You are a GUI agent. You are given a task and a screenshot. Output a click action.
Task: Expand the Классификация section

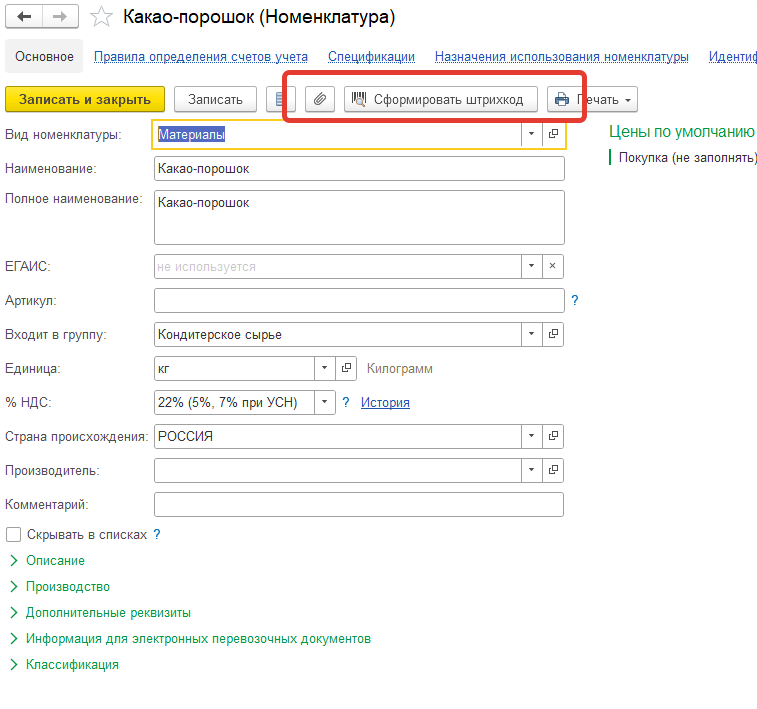tap(64, 665)
